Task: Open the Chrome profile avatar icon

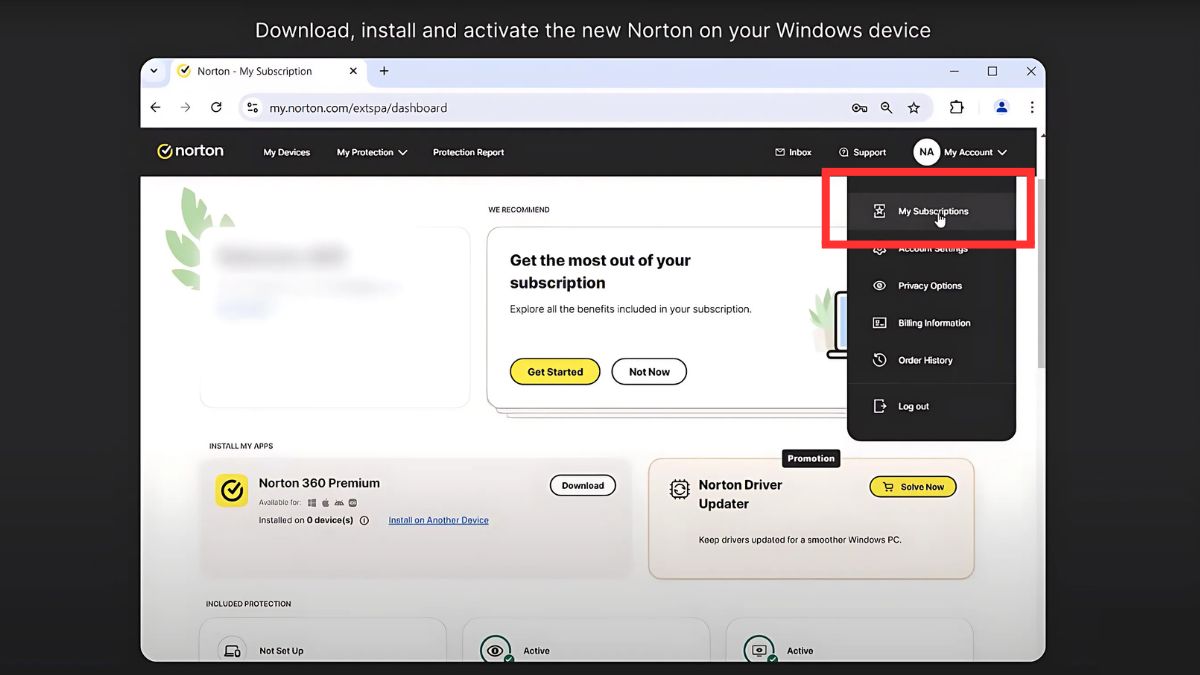Action: click(x=1001, y=107)
